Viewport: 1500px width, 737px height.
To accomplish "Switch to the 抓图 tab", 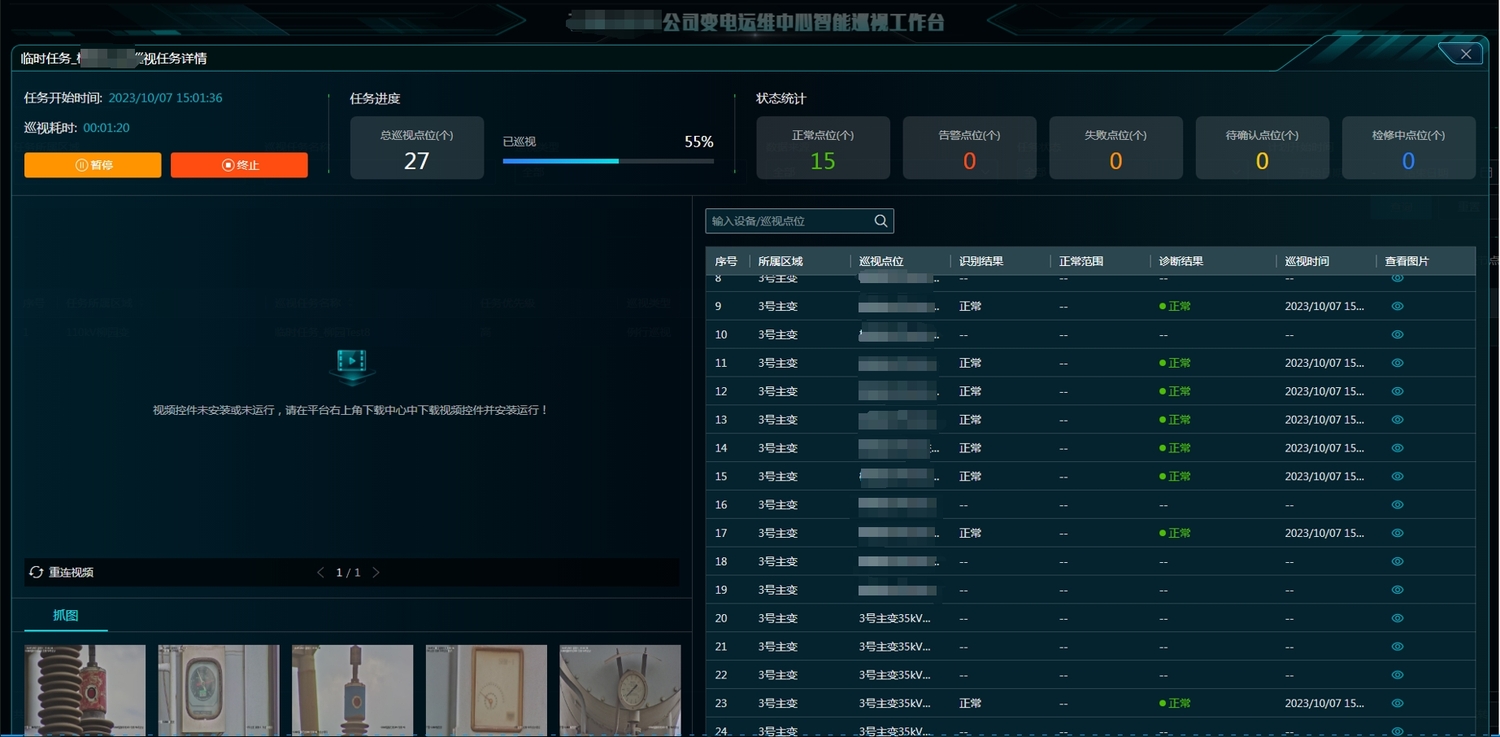I will click(x=66, y=615).
